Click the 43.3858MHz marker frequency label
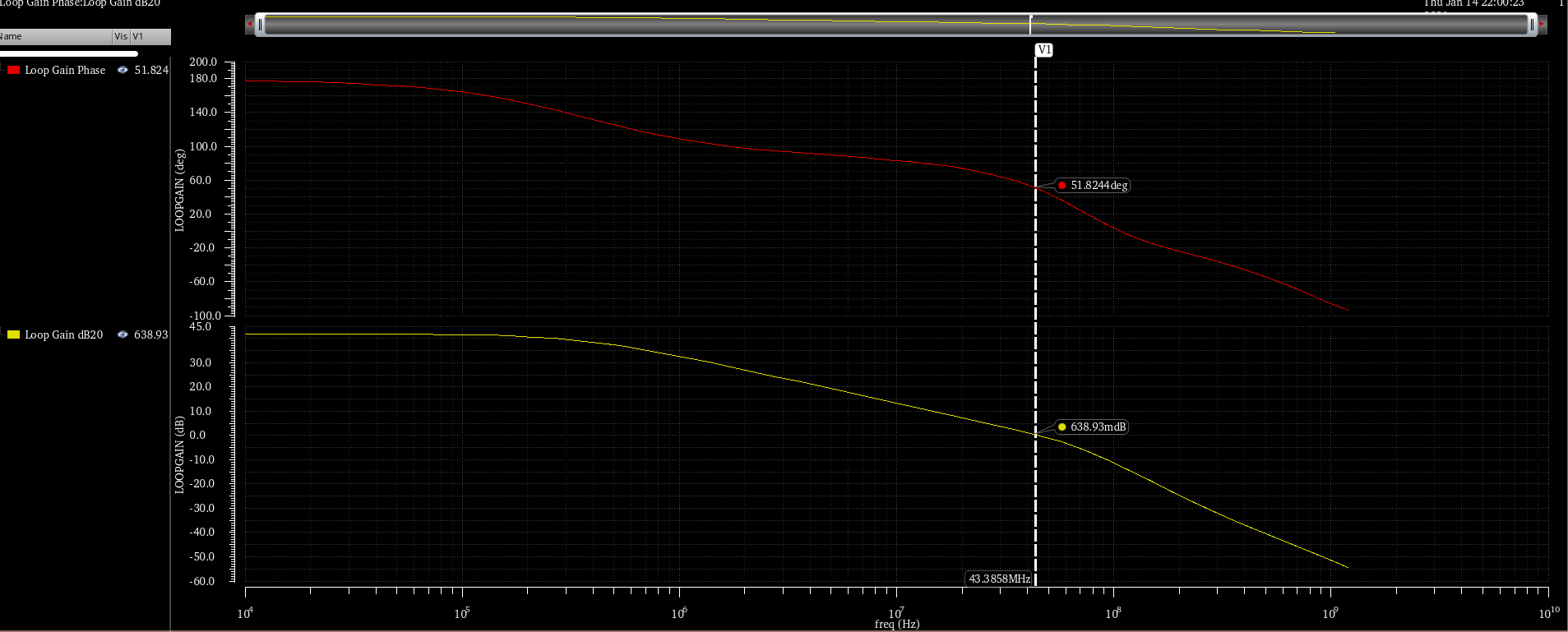 click(999, 579)
